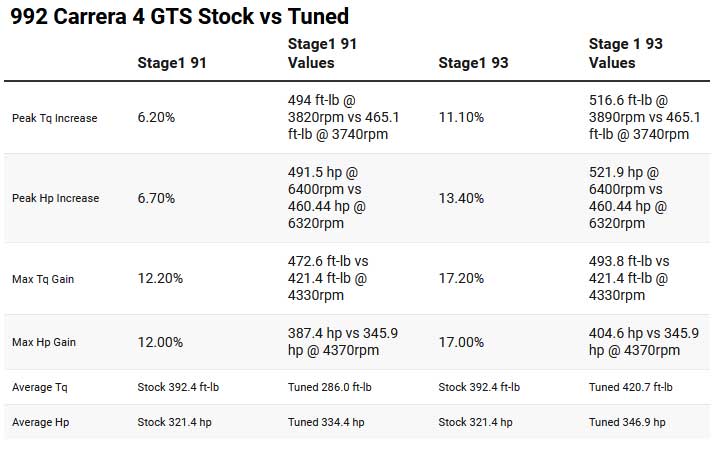Click the 516.6 ft-lb @ 3890rpm cell
The image size is (717, 458).
click(645, 117)
